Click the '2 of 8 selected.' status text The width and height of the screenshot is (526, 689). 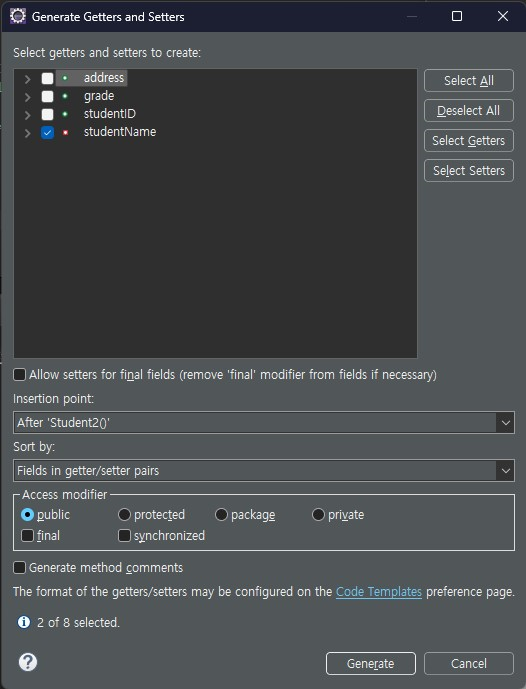[78, 622]
